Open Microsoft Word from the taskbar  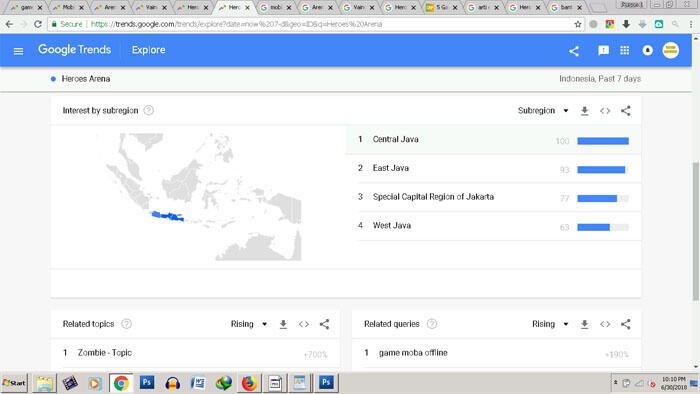tap(198, 383)
